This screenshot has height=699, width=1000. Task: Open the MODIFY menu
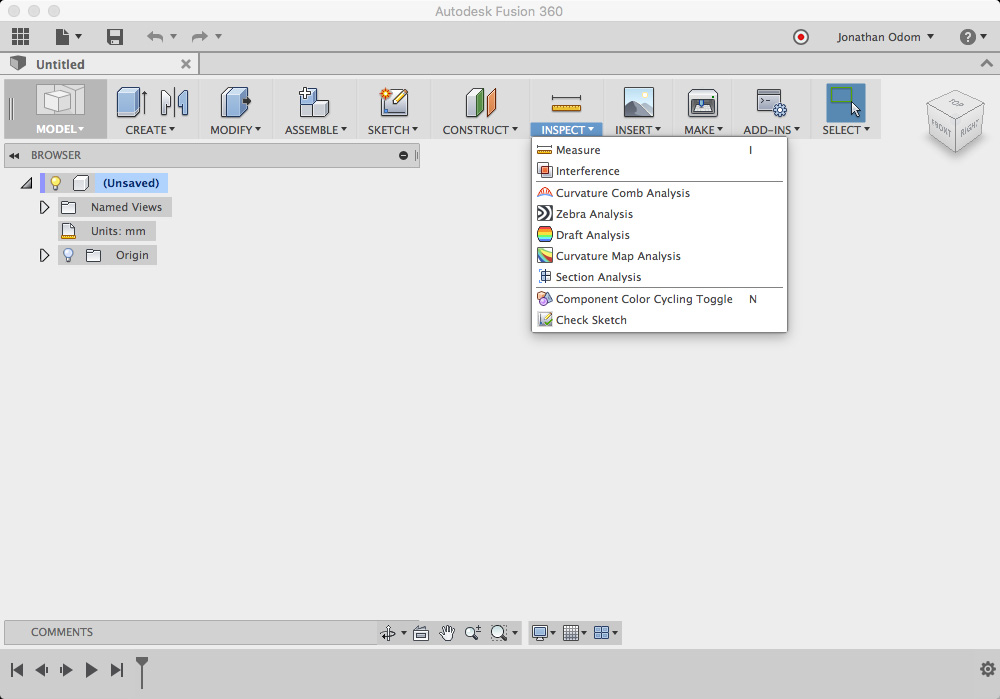click(x=235, y=129)
